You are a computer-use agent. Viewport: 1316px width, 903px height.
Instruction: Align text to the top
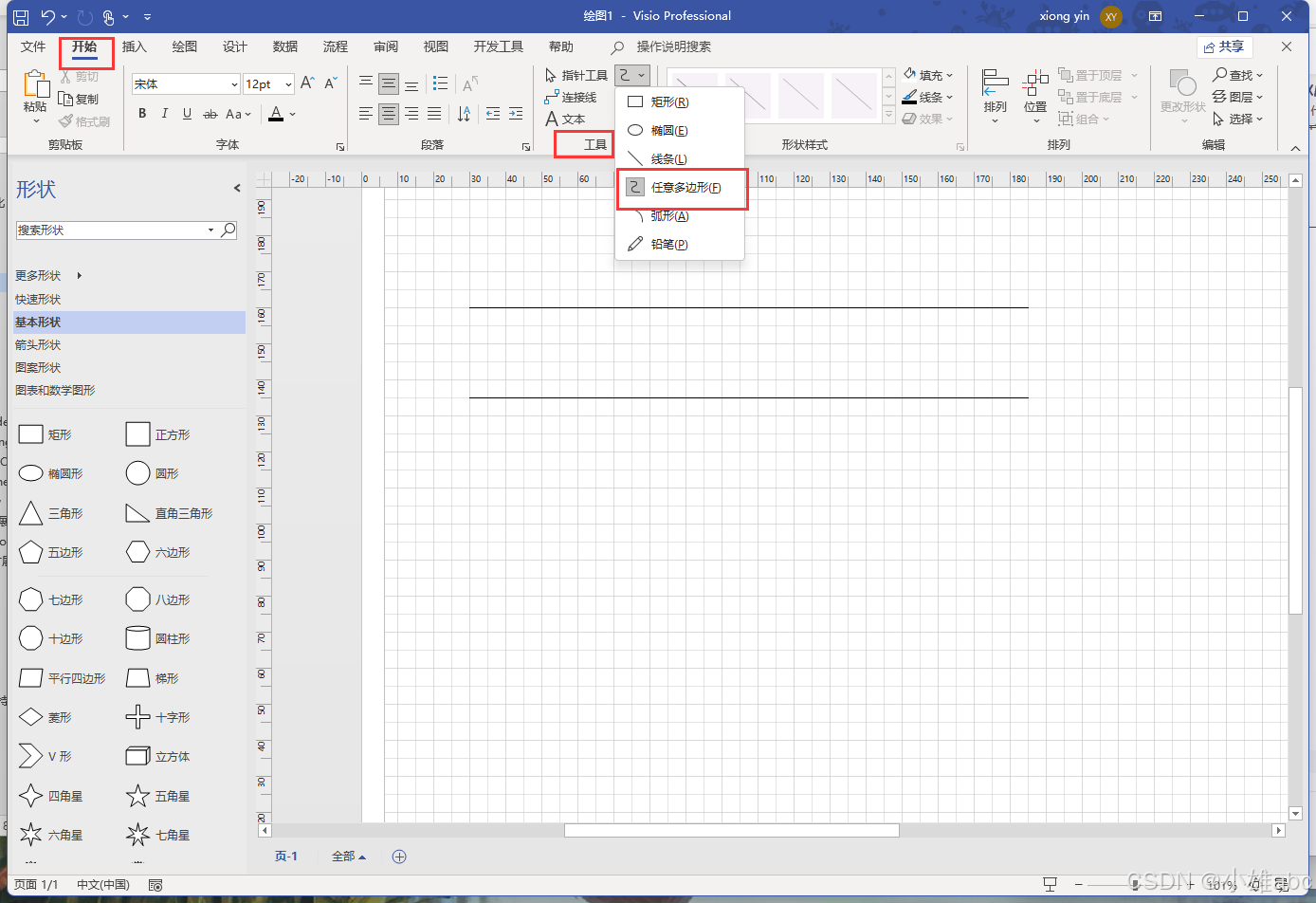tap(366, 83)
